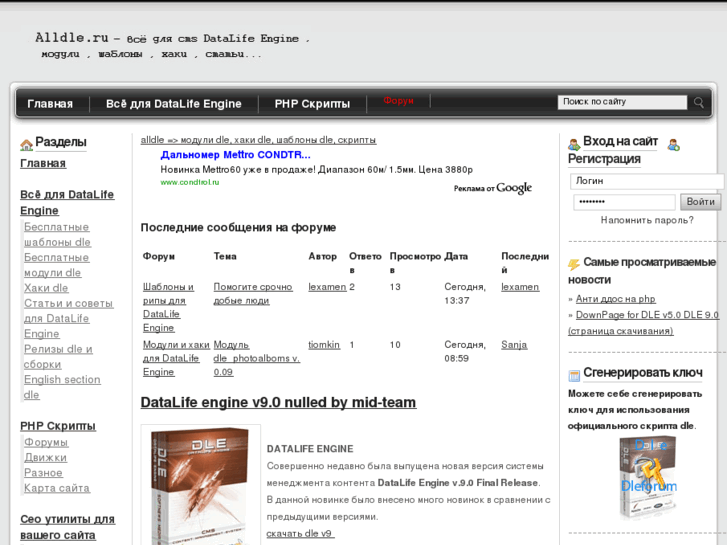The width and height of the screenshot is (727, 545).
Task: Click the alldle breadcrumb link
Action: [258, 140]
